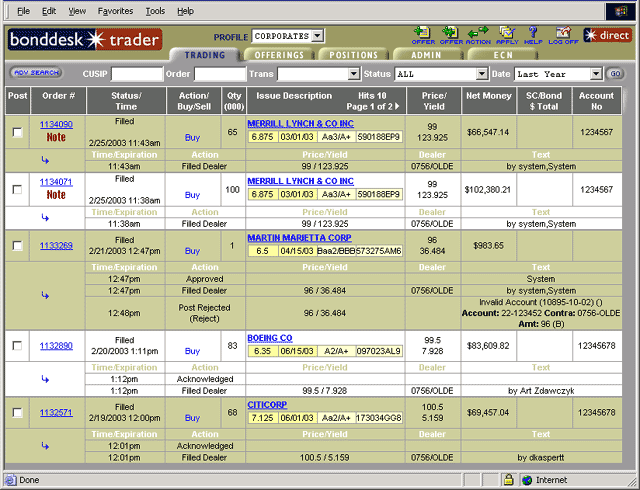Open the Tools menu
The image size is (640, 490).
pos(156,11)
